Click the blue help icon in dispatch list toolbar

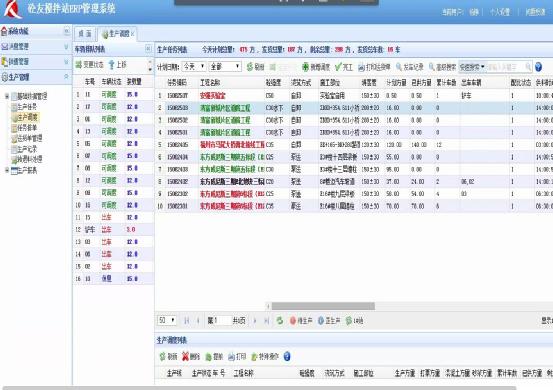pos(287,357)
